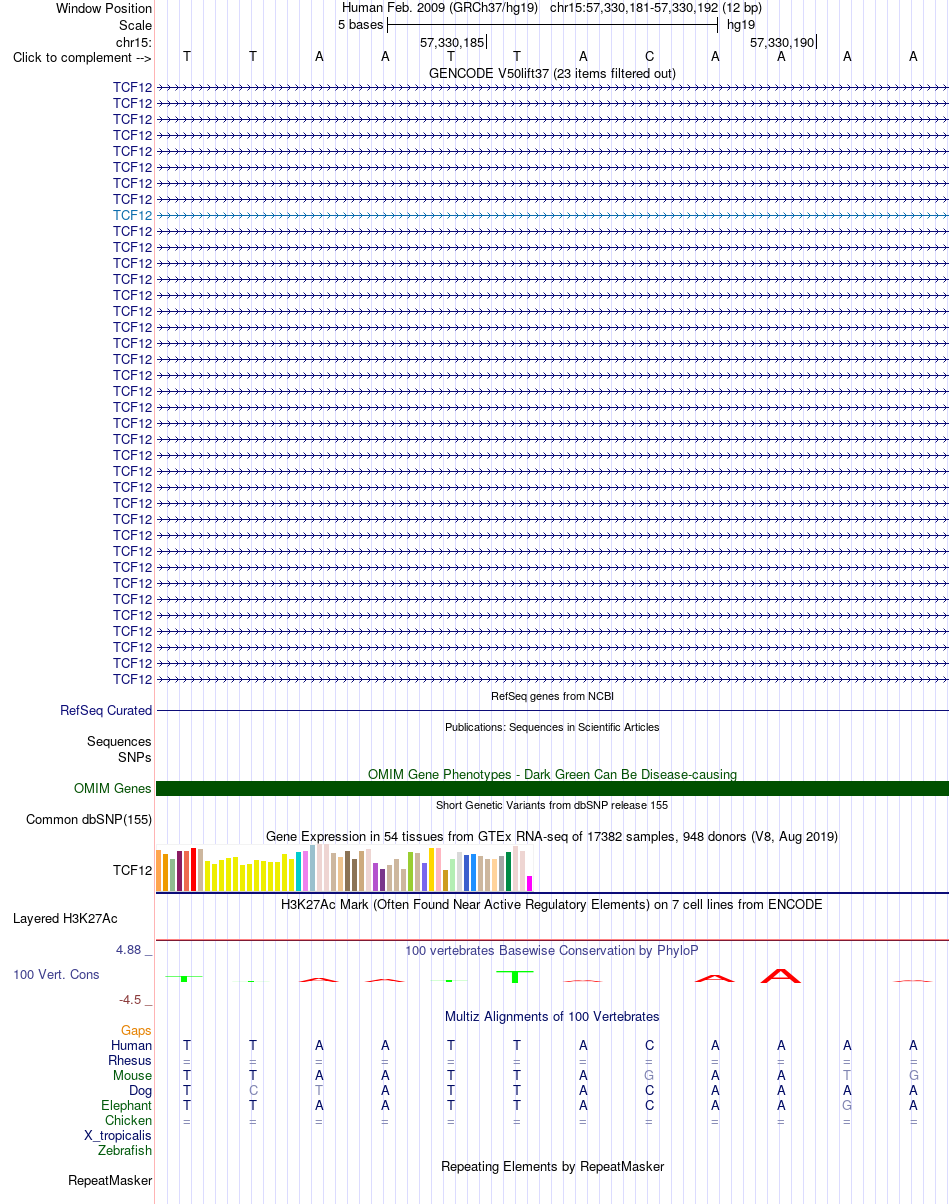950x1204 pixels.
Task: Select the light-blue highlighted TCF12 transcript label
Action: (133, 215)
